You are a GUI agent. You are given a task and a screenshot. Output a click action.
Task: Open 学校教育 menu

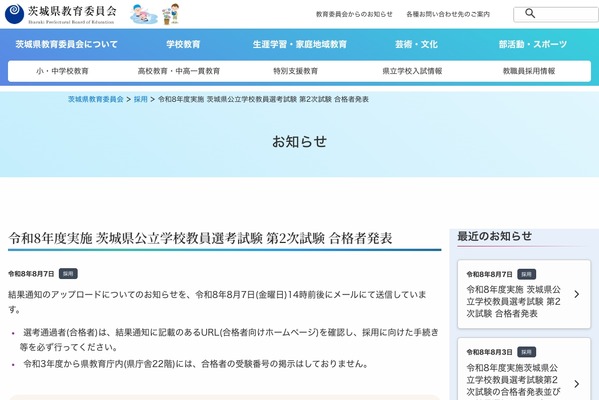coord(183,44)
